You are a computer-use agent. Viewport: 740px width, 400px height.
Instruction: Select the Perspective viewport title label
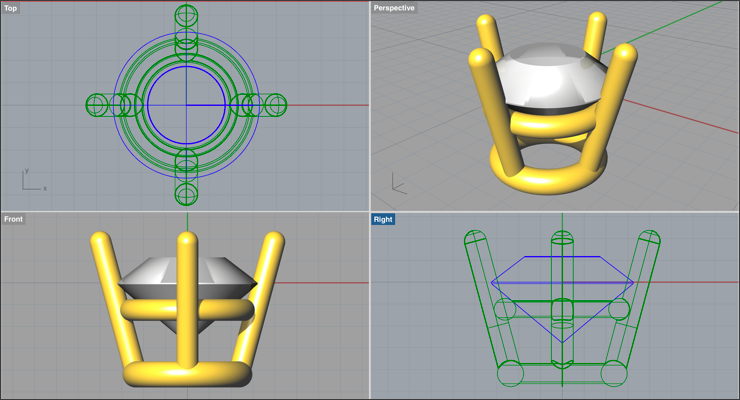pos(394,8)
